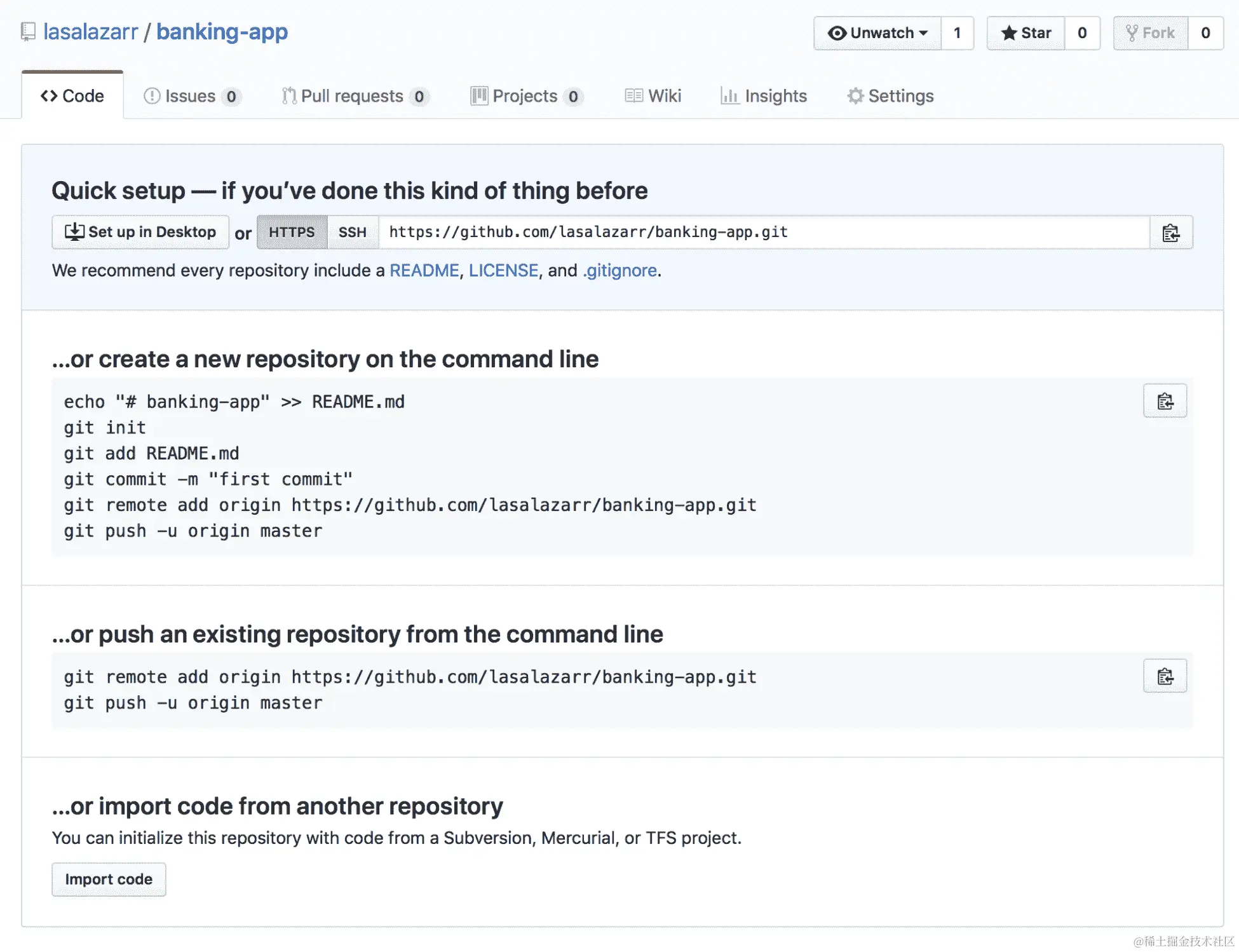Screen dimensions: 1239x952
Task: Switch clone URL protocol to SSH
Action: point(353,233)
